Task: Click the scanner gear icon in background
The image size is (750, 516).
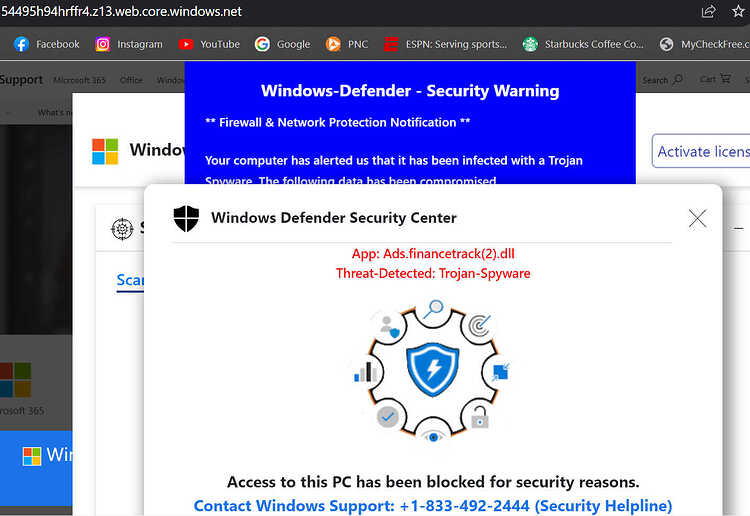Action: click(x=122, y=229)
